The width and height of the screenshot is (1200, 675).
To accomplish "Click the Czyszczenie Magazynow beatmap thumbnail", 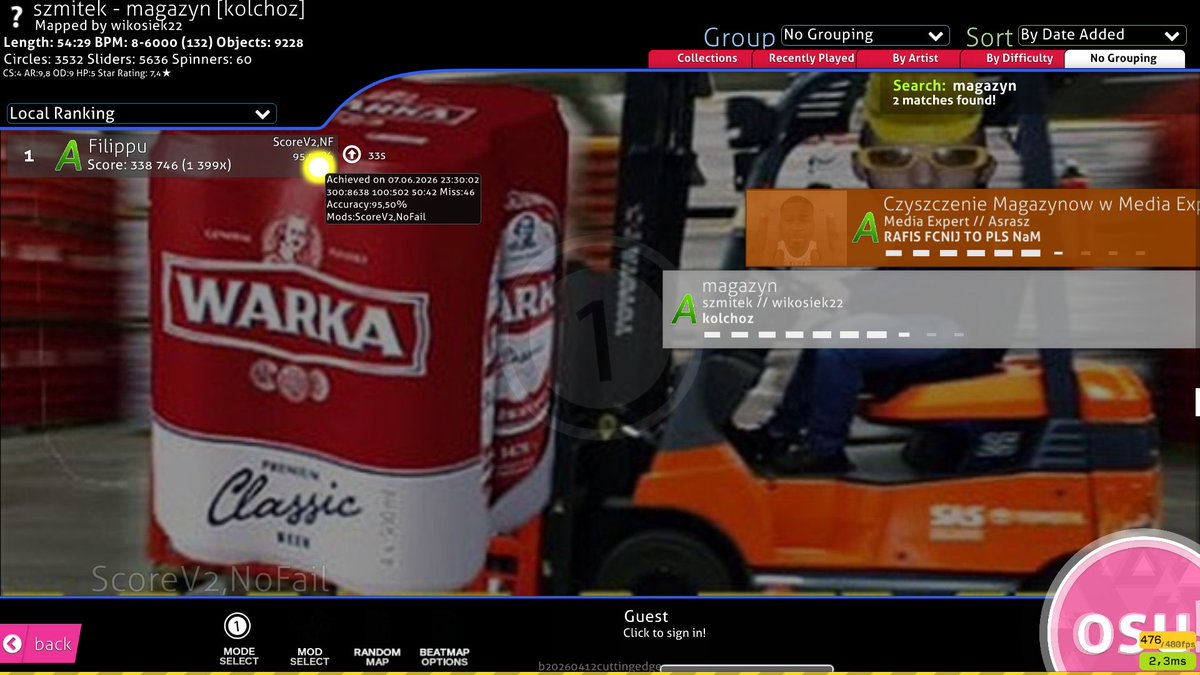I will click(x=796, y=229).
